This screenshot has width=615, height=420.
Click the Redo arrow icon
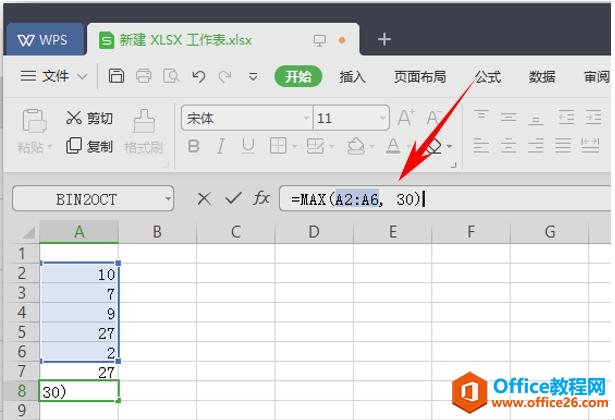tap(226, 76)
